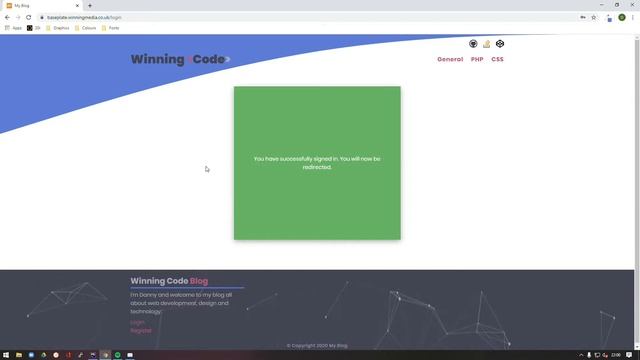Bookmark this page with the star icon

(x=594, y=18)
